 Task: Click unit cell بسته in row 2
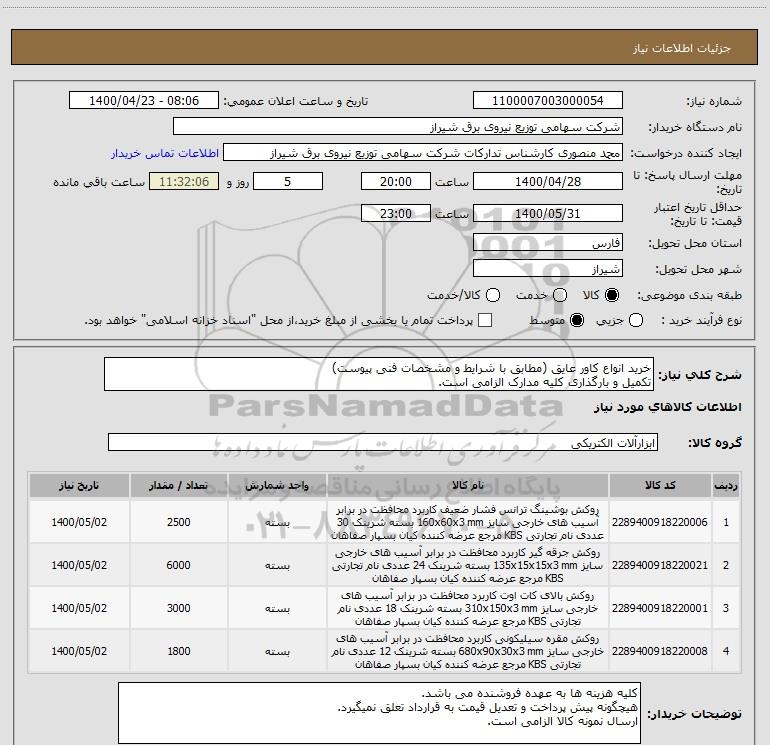pos(277,565)
